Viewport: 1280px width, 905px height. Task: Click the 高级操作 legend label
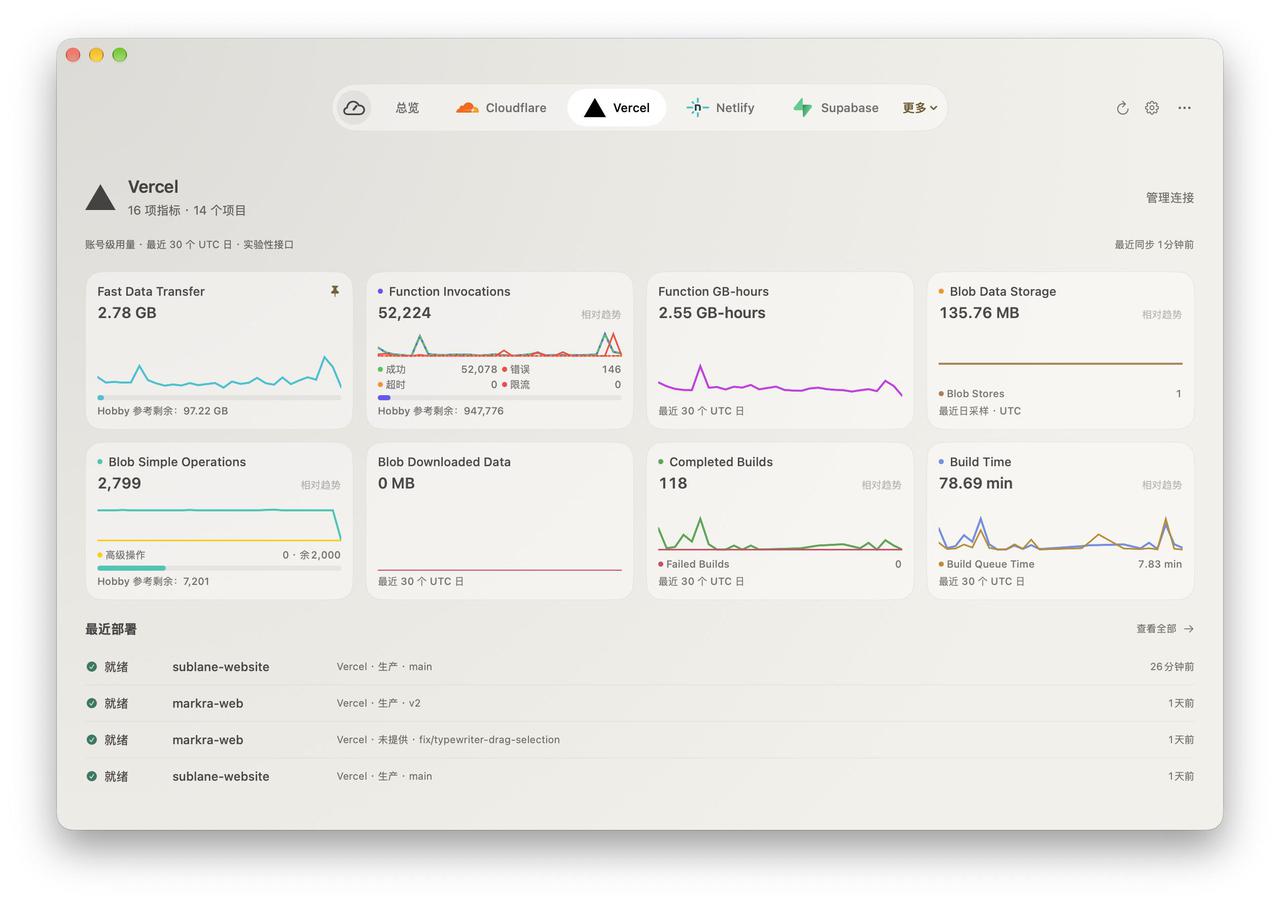coord(125,555)
